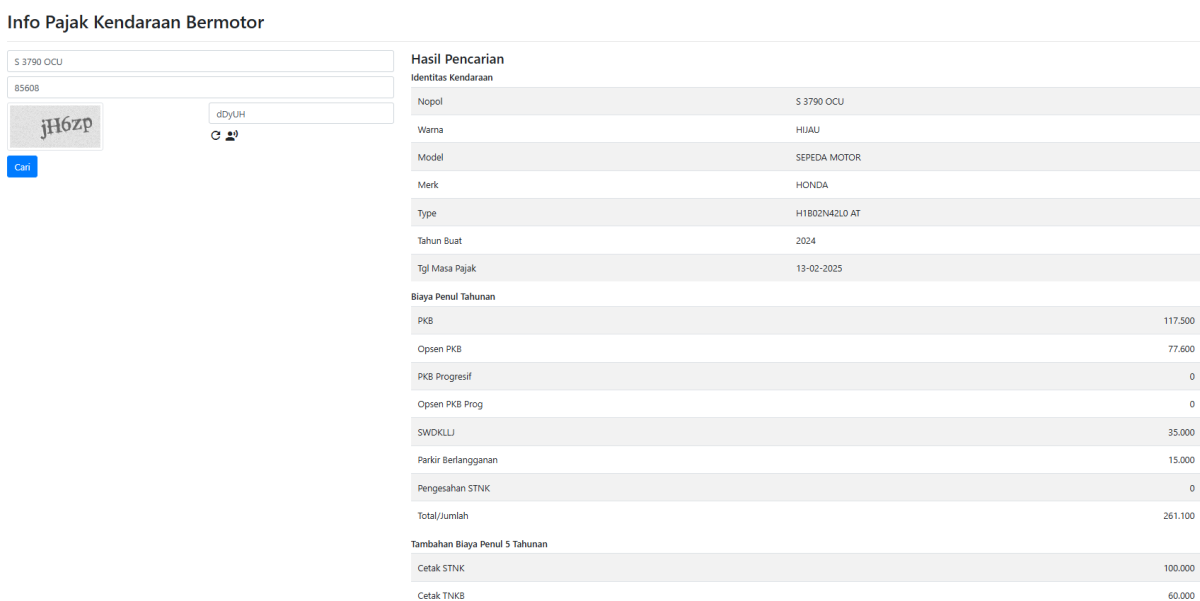Select the 117.500 PKB amount

coord(1179,320)
